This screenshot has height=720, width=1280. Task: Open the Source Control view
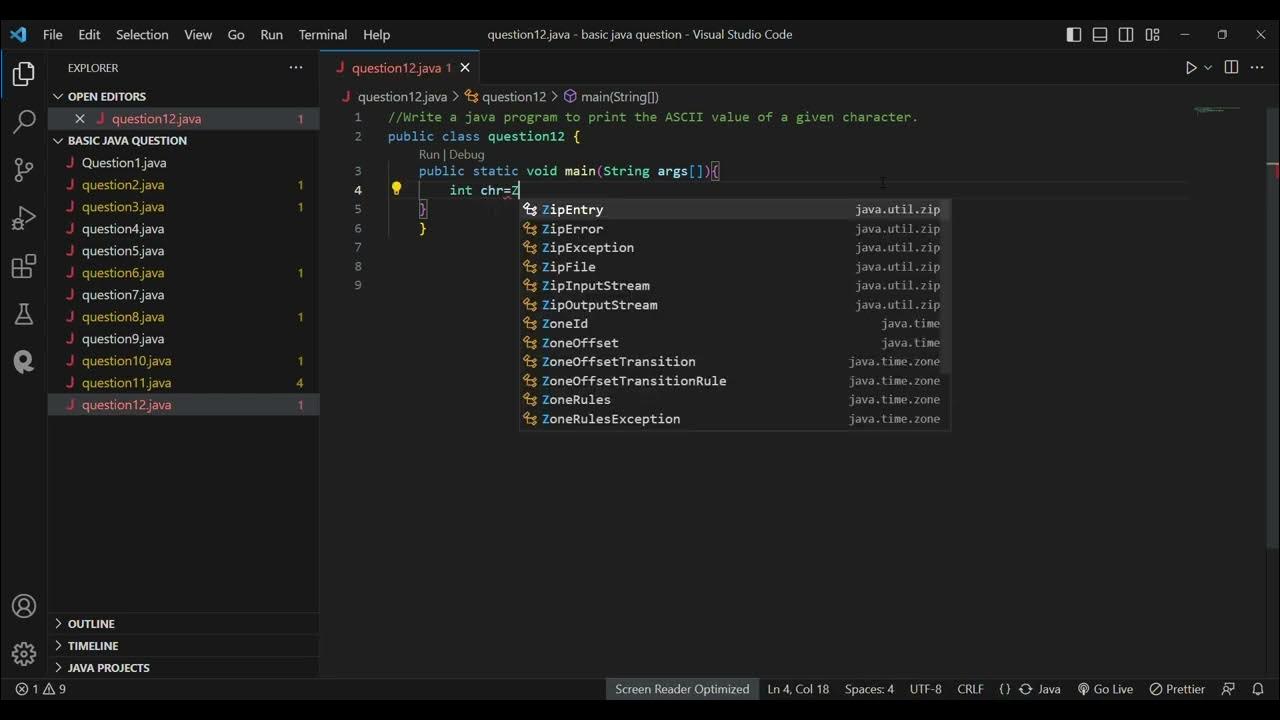pyautogui.click(x=24, y=170)
